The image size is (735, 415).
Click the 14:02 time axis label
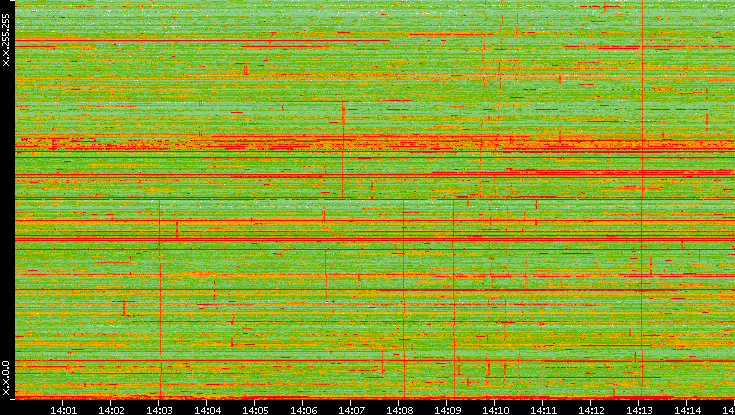[111, 410]
